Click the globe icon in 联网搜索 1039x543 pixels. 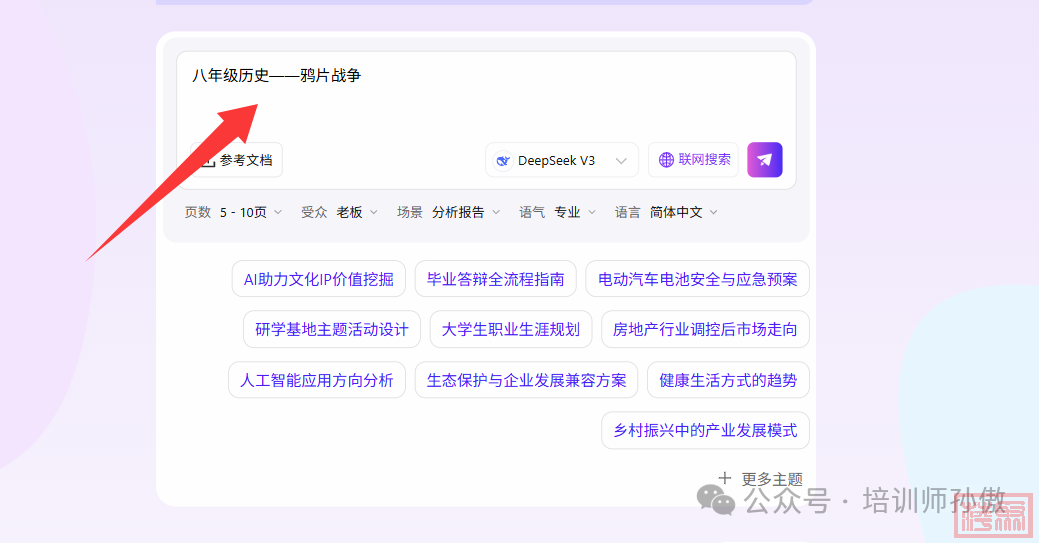(x=666, y=160)
